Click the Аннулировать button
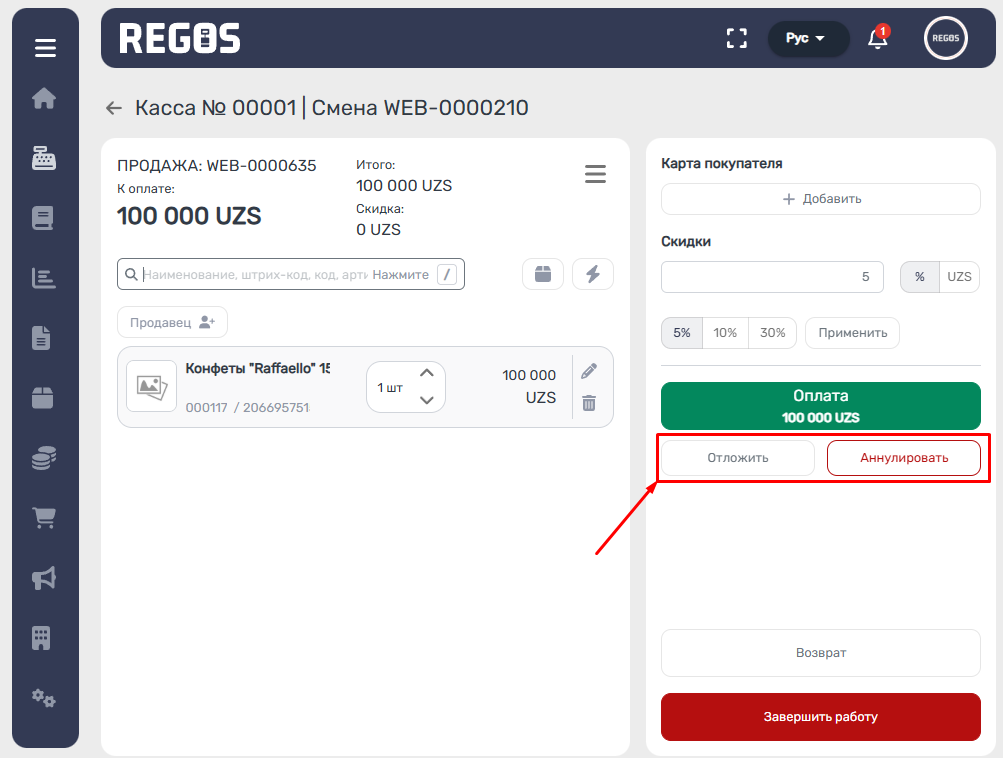 point(903,458)
